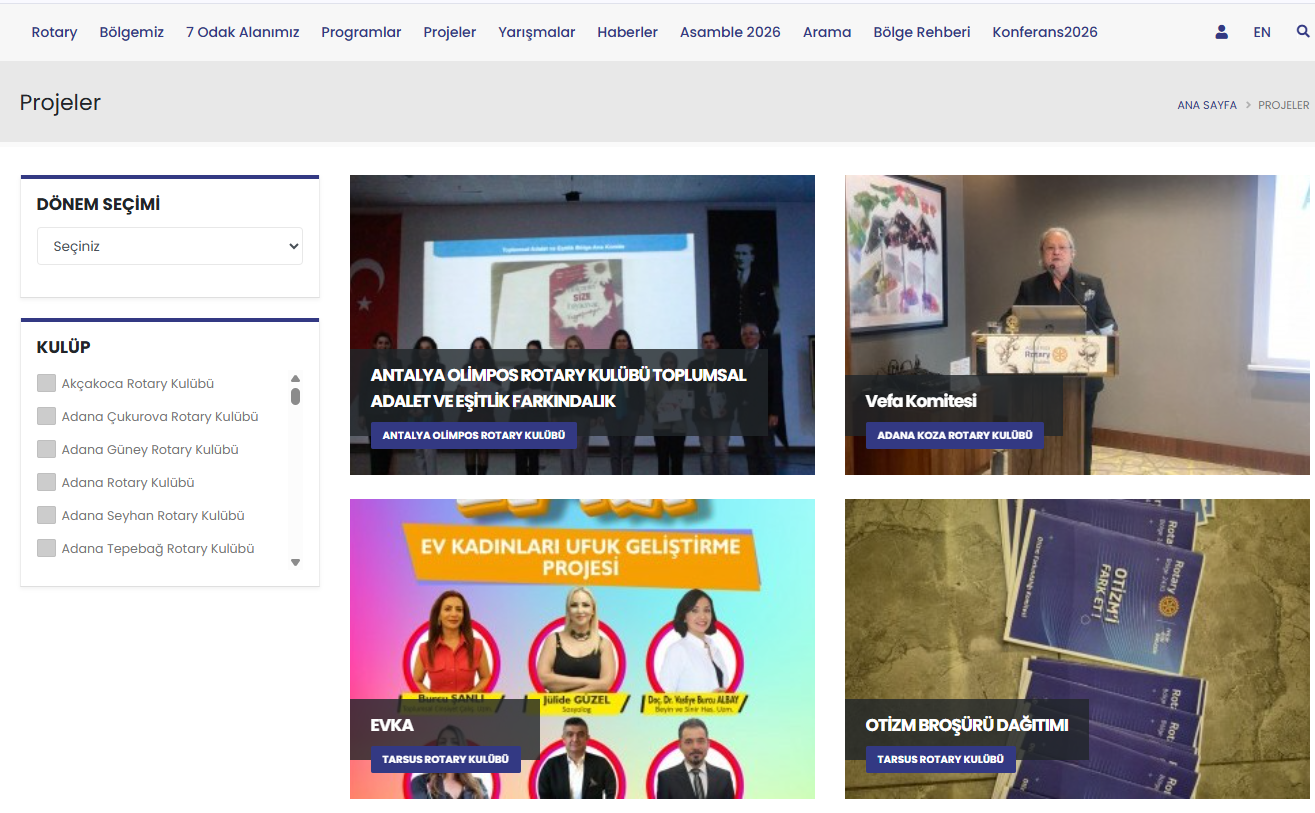
Task: Open the 7 Odak Alanımız menu
Action: click(242, 32)
